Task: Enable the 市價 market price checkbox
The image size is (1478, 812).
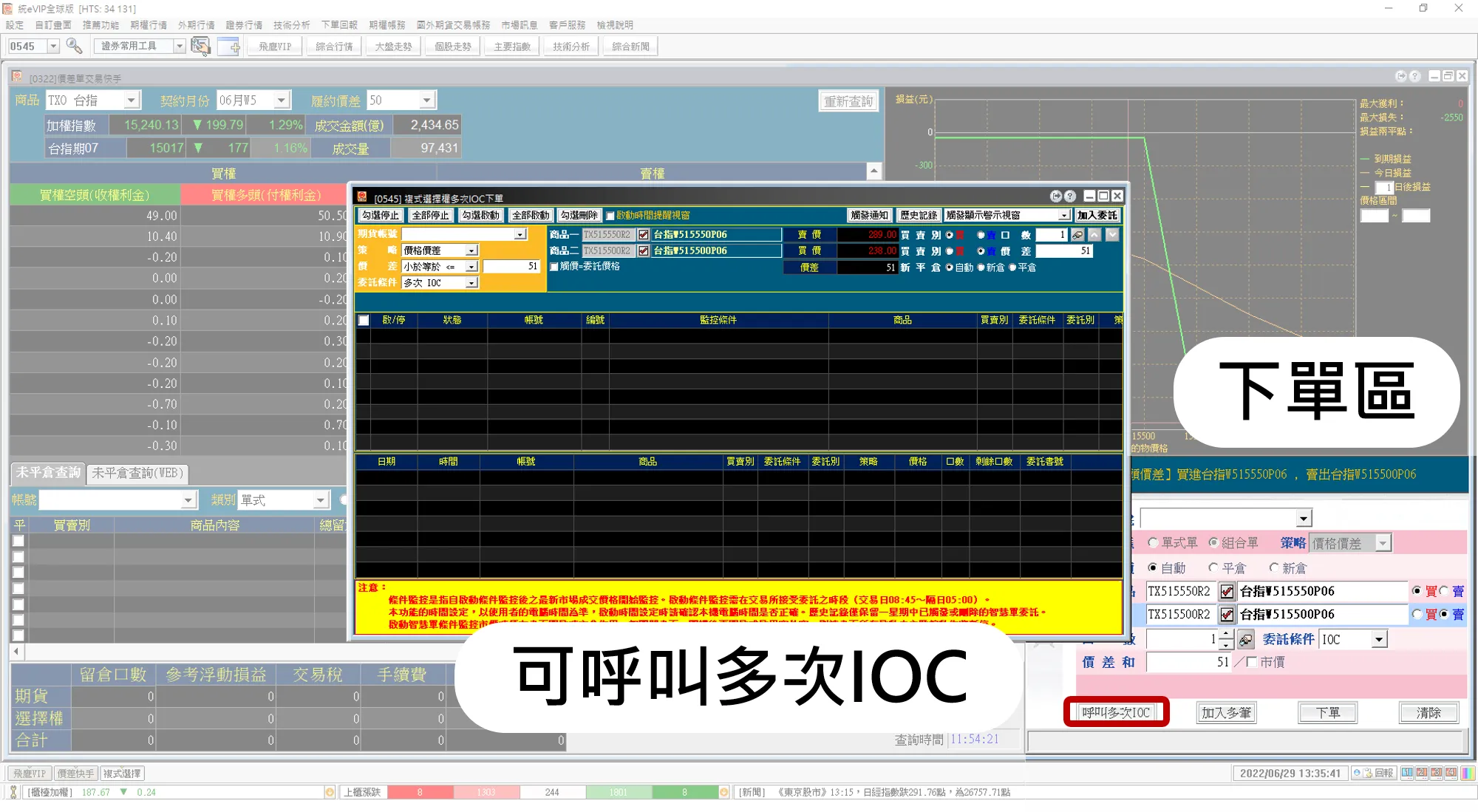Action: click(x=1252, y=662)
